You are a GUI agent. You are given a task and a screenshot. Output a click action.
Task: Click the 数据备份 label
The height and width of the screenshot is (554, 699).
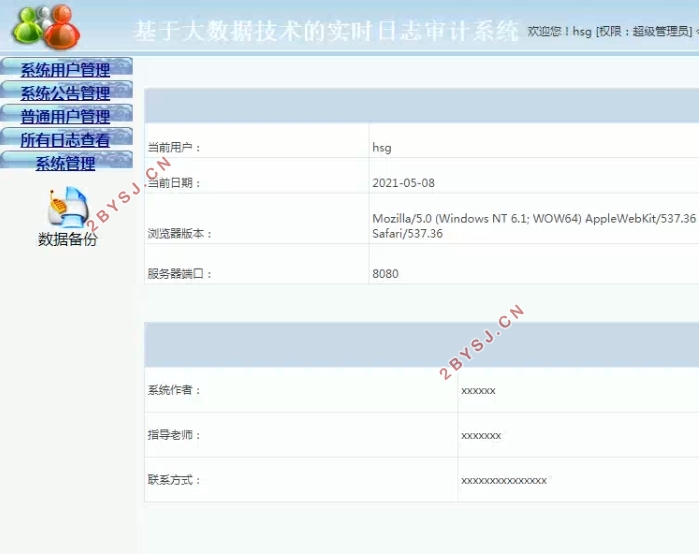[x=68, y=239]
